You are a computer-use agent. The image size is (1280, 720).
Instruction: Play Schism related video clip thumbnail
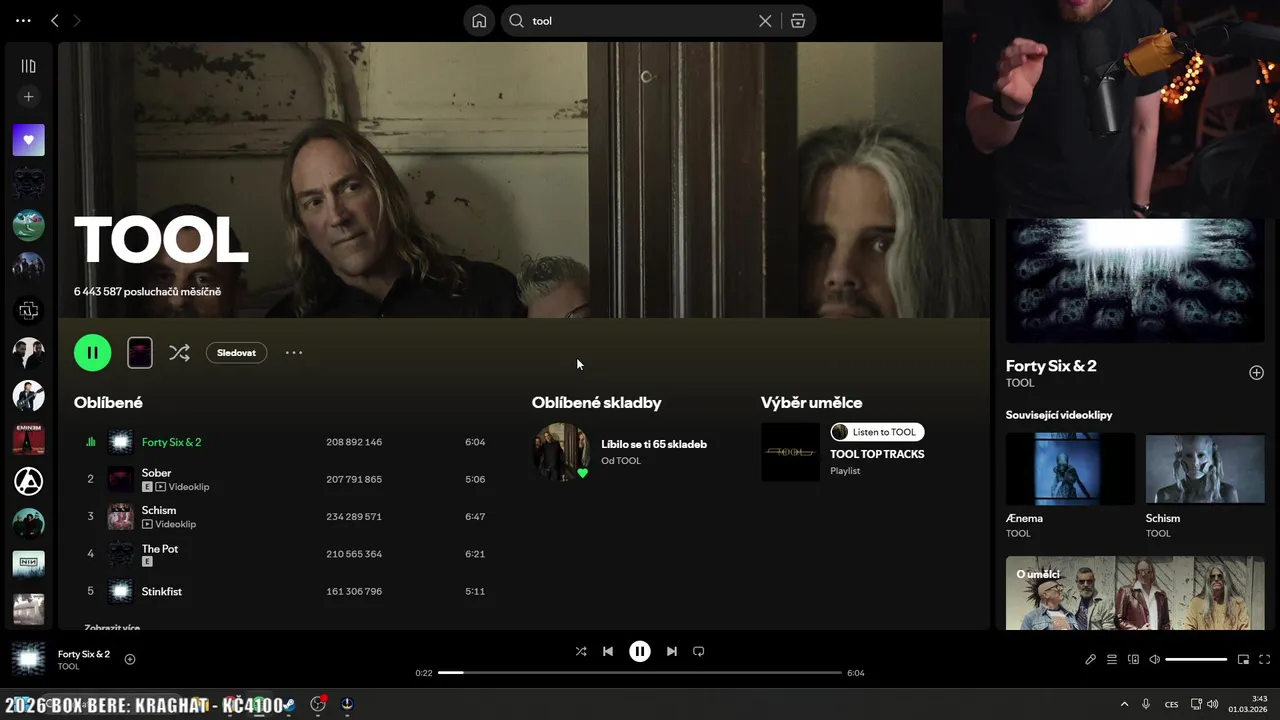pos(1205,468)
